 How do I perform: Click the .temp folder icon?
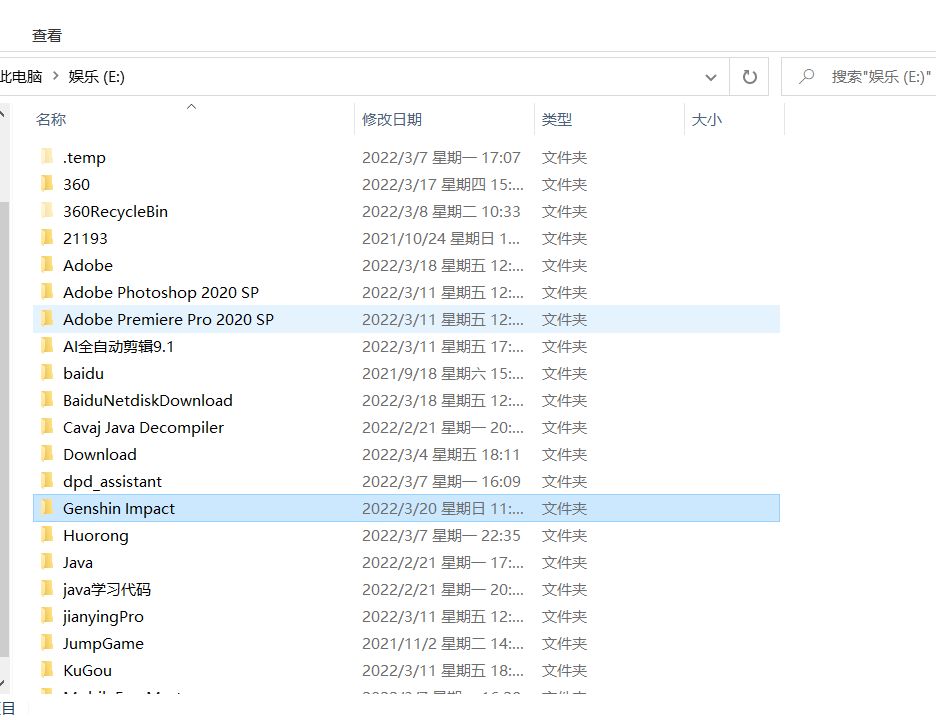[47, 156]
